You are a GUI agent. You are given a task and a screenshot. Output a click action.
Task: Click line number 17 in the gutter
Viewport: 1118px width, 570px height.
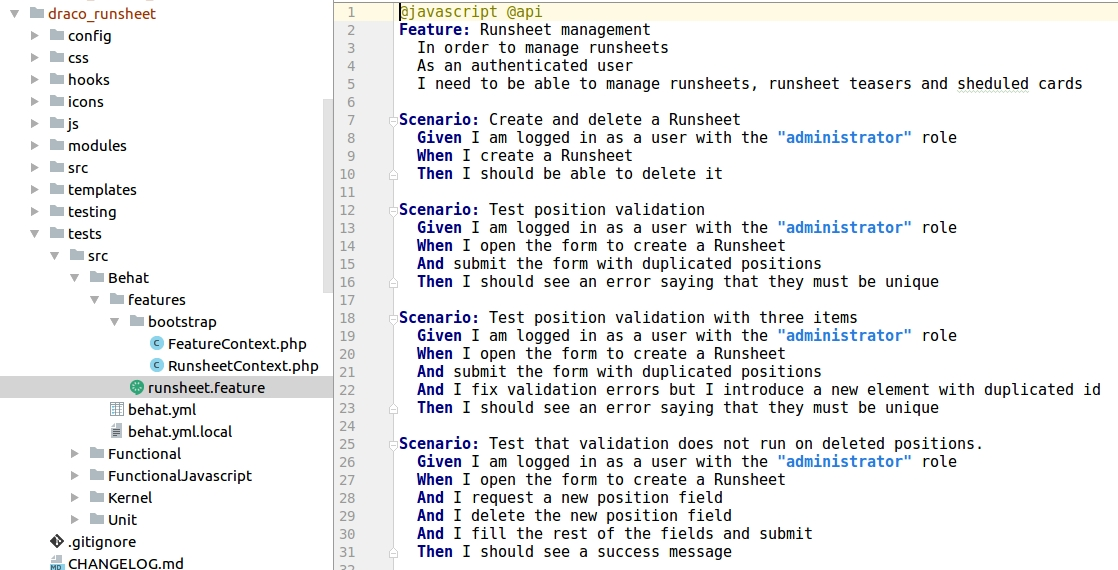(347, 300)
